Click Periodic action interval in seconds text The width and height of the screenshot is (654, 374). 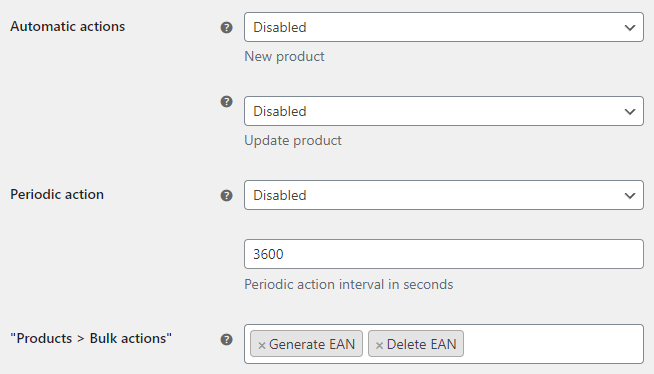click(x=349, y=284)
